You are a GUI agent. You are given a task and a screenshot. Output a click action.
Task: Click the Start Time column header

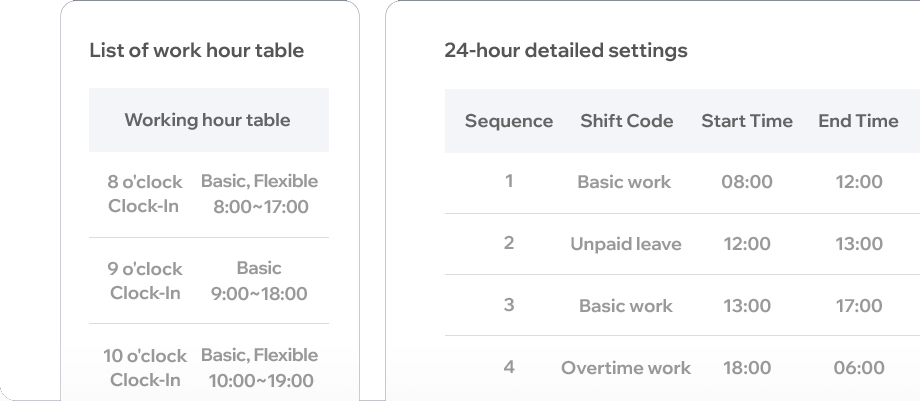pos(747,121)
